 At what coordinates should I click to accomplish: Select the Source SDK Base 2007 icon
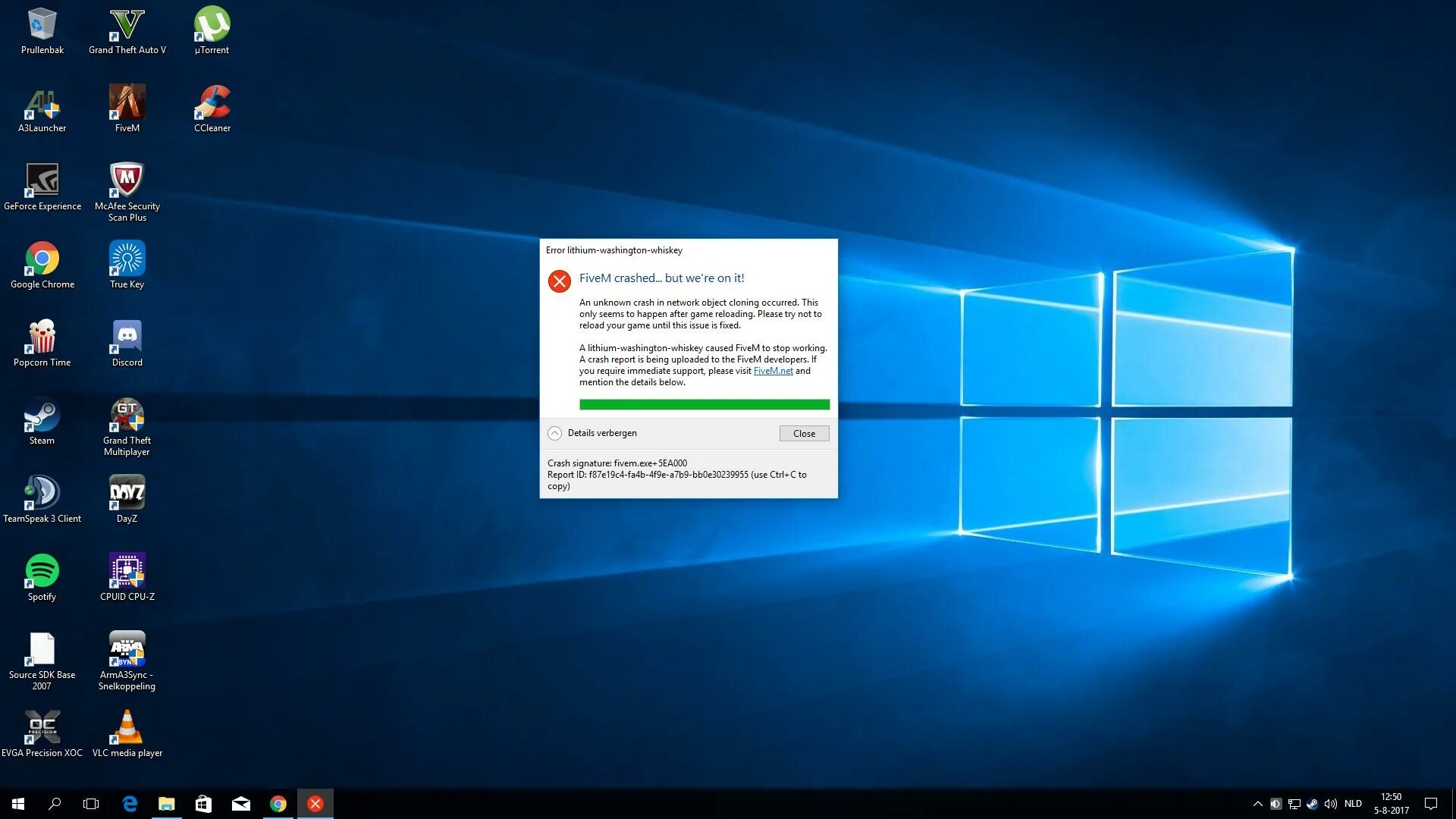(x=42, y=662)
